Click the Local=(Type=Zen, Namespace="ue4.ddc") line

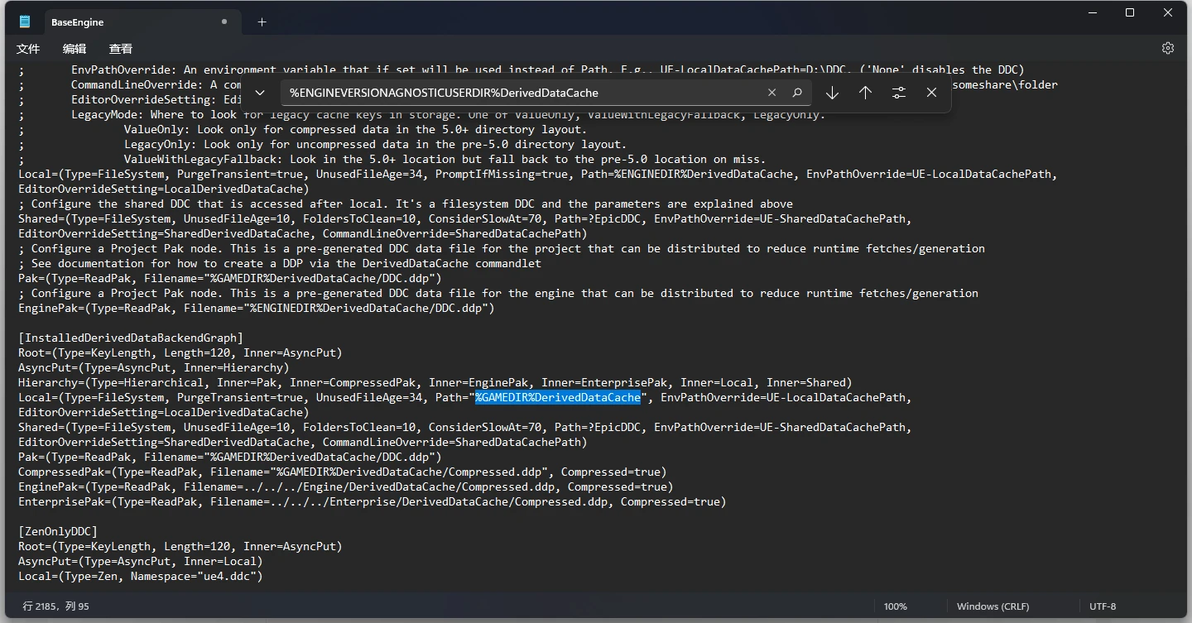(141, 577)
